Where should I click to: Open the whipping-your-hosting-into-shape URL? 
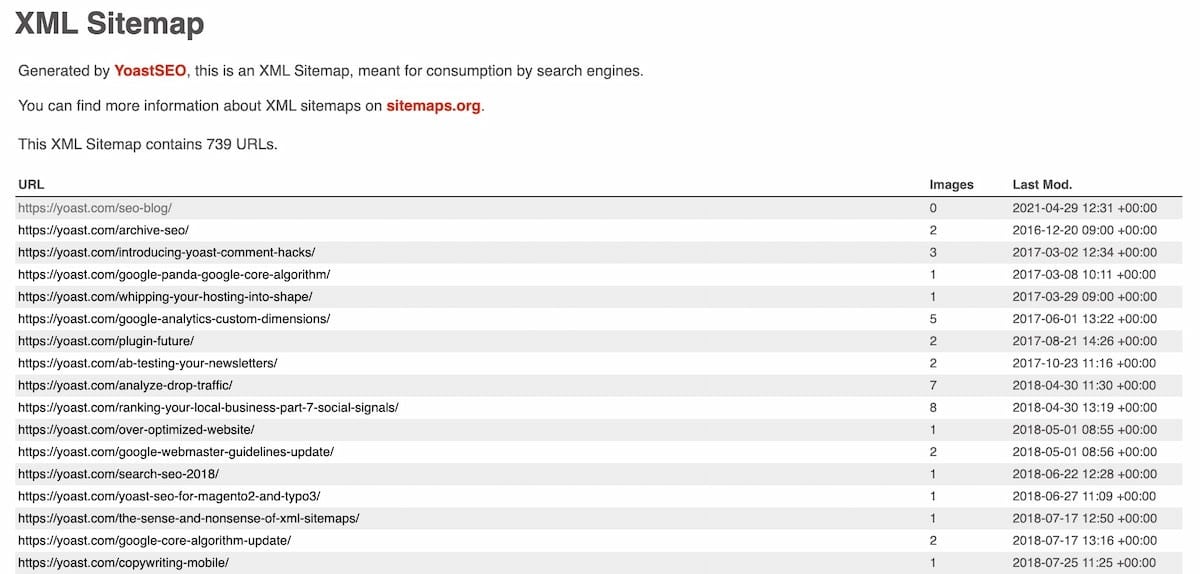(165, 297)
